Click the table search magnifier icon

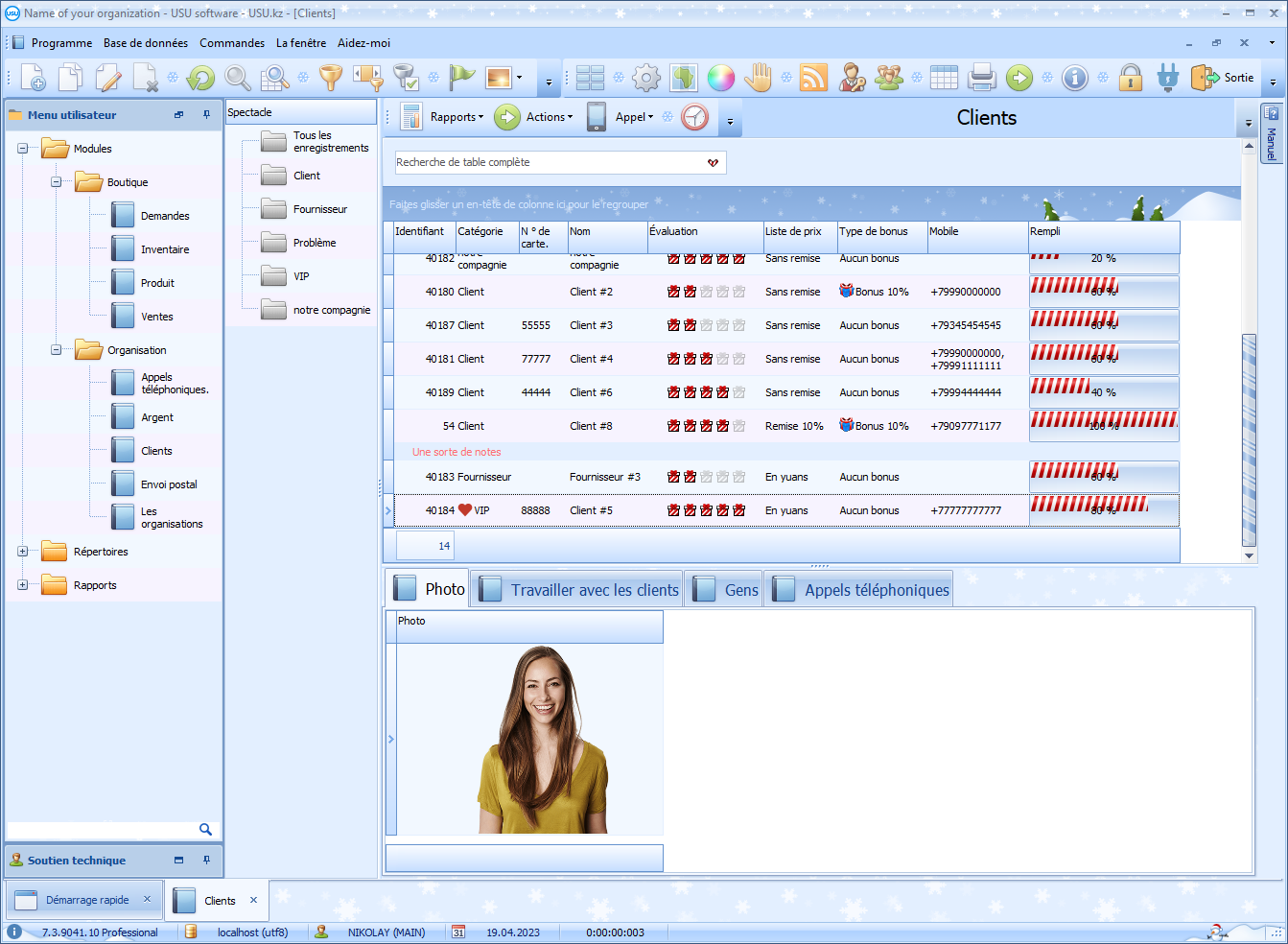pyautogui.click(x=275, y=78)
